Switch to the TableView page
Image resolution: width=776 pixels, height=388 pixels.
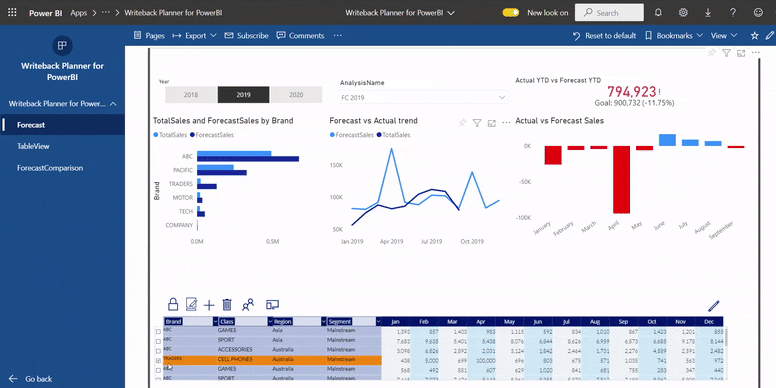[x=33, y=146]
